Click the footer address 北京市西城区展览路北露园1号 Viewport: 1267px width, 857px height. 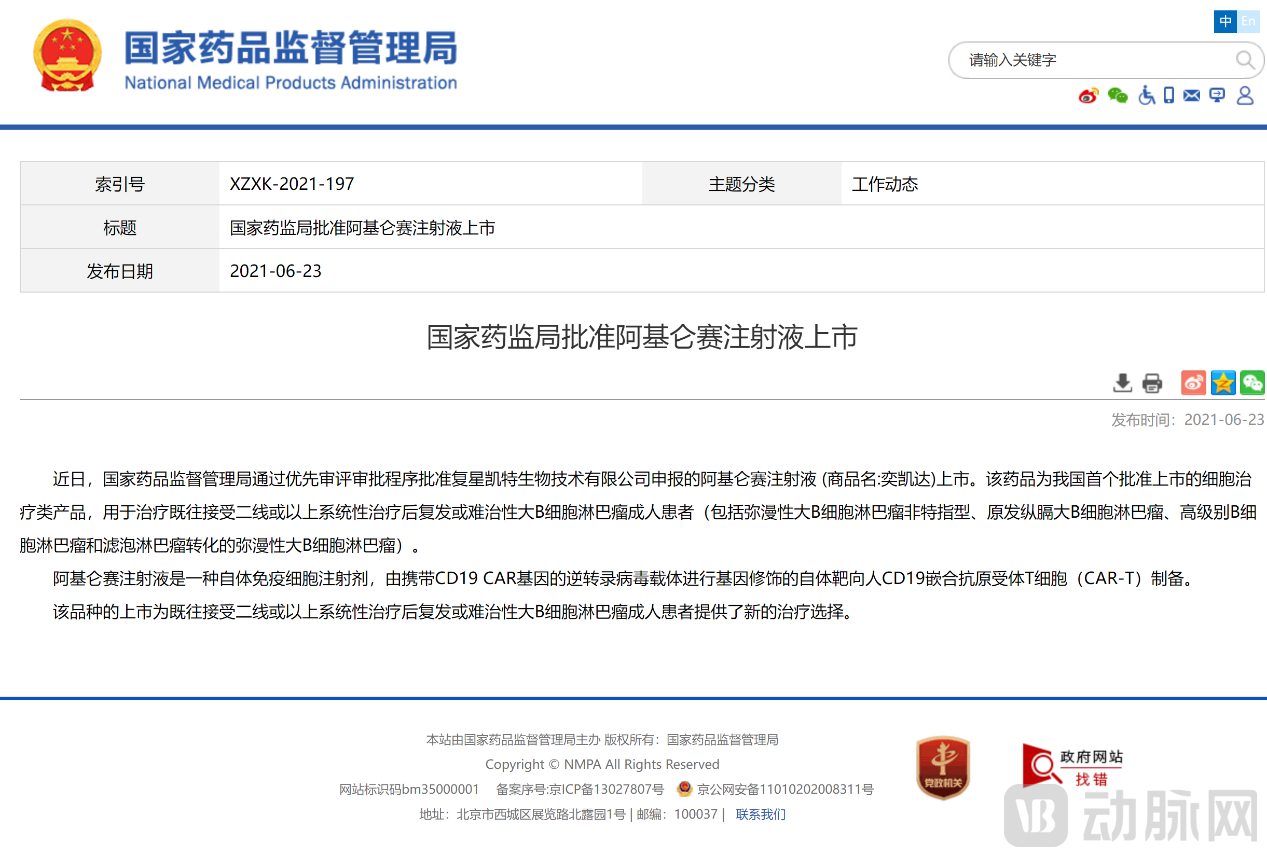(541, 814)
